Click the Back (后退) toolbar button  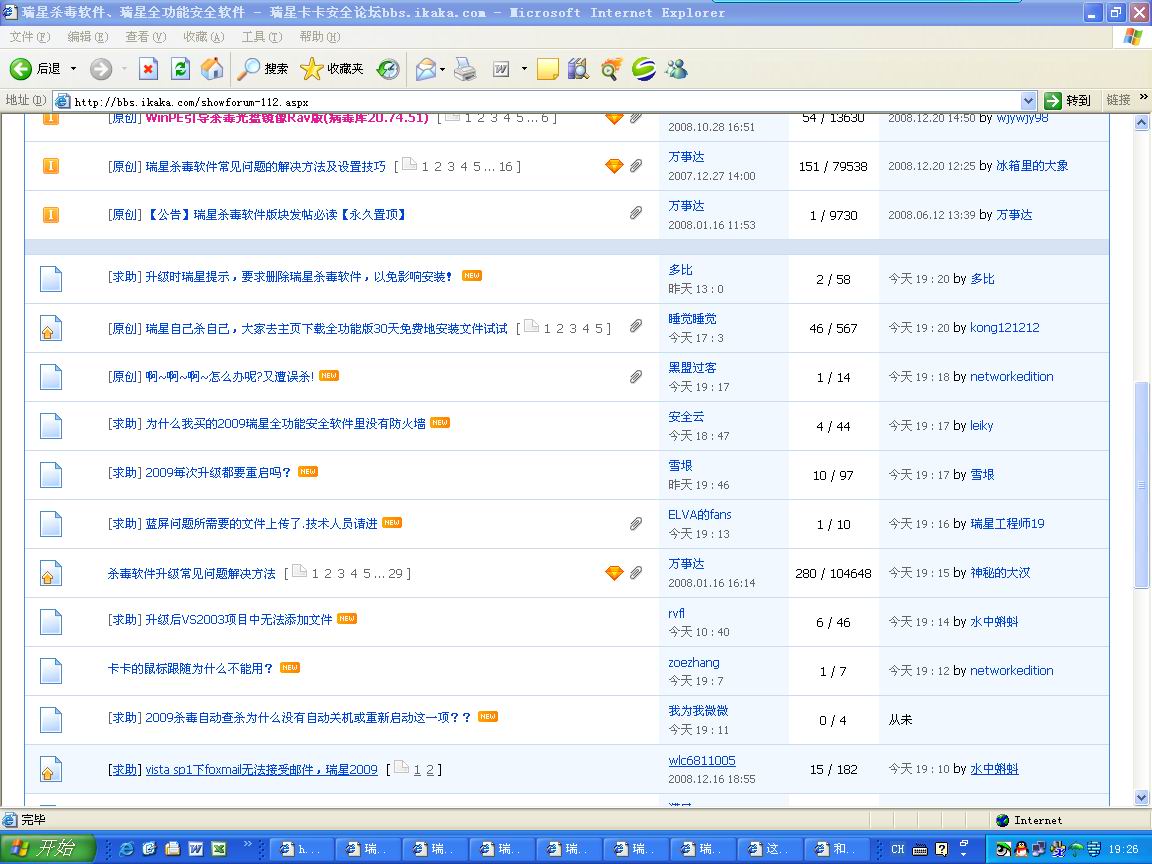pyautogui.click(x=36, y=69)
